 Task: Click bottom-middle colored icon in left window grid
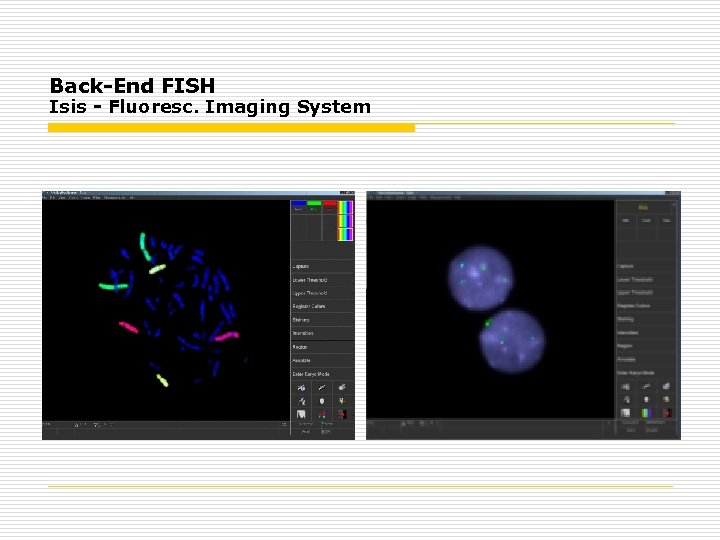click(322, 415)
